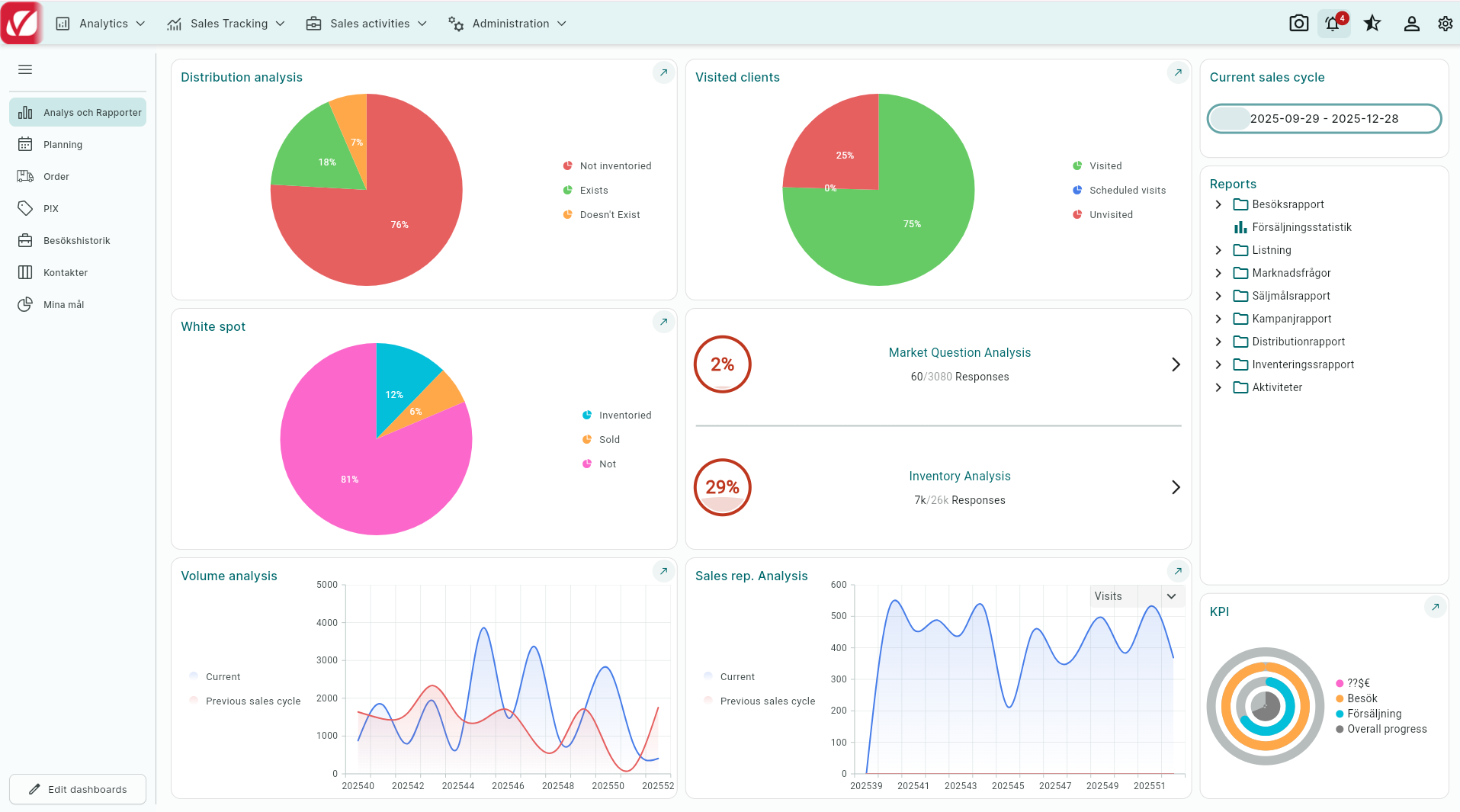The width and height of the screenshot is (1460, 812).
Task: Expand Volume analysis widget arrow
Action: 663,571
